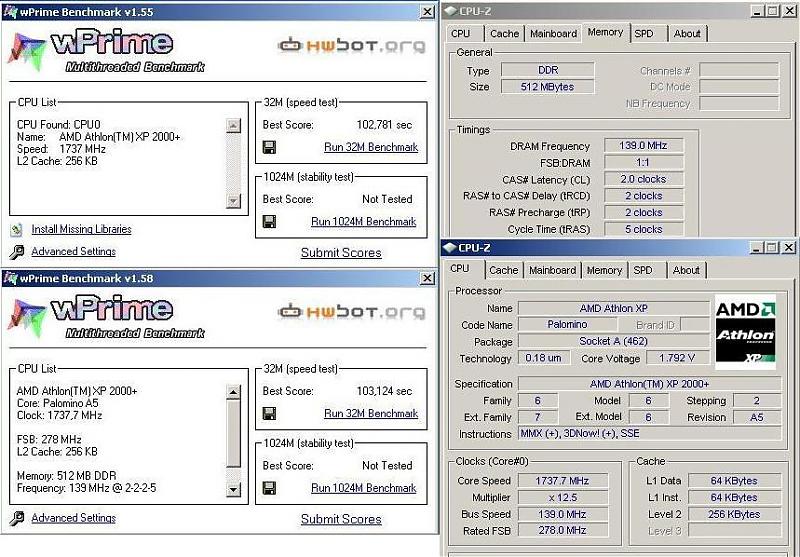800x557 pixels.
Task: Click the Code Name Palomino field
Action: 567,324
